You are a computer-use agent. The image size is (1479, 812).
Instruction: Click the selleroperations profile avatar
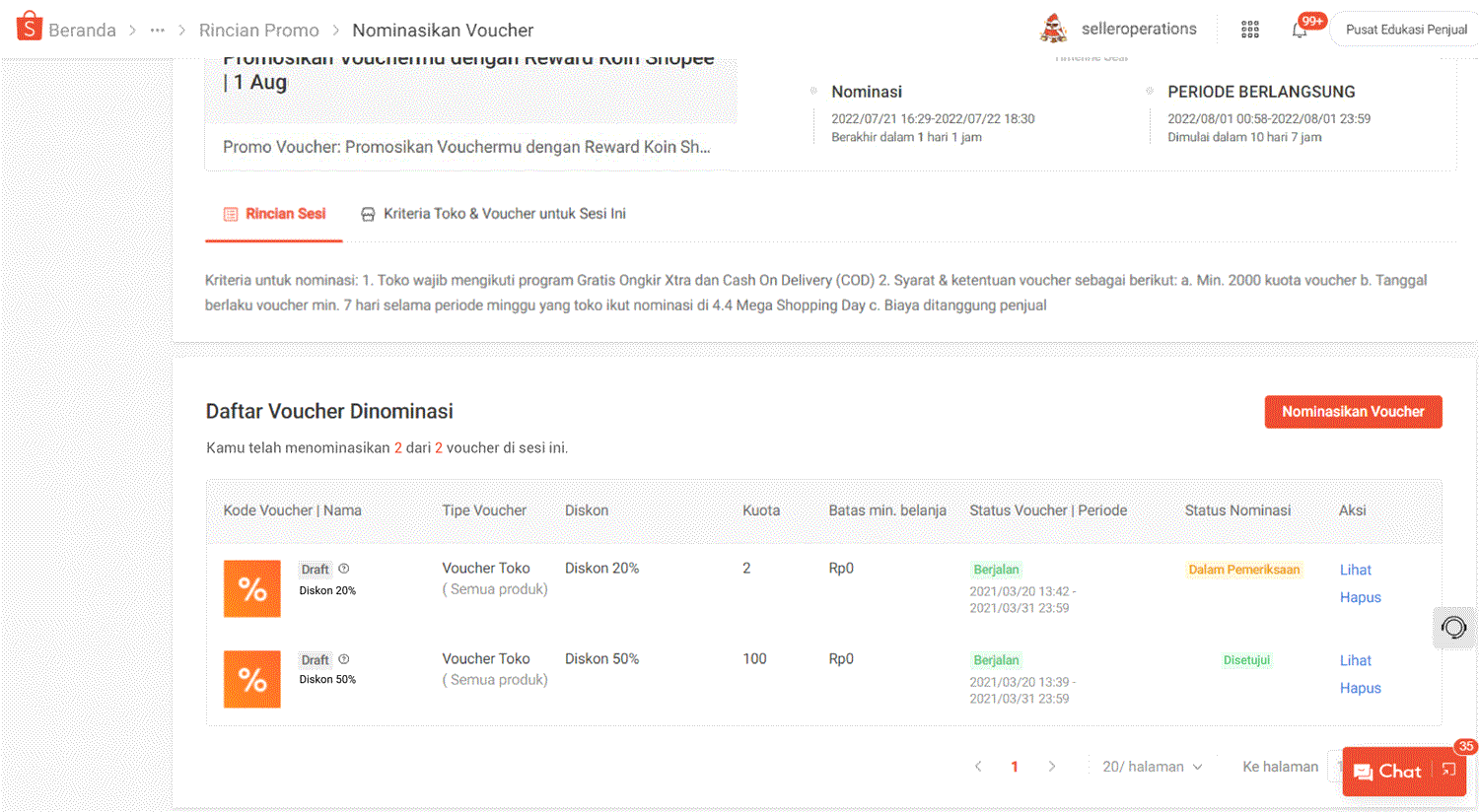[x=1053, y=30]
